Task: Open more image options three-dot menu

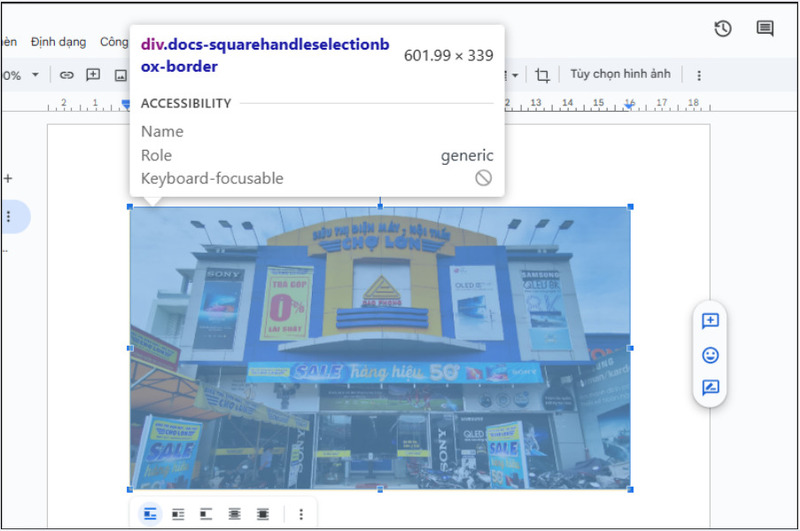Action: click(x=301, y=514)
